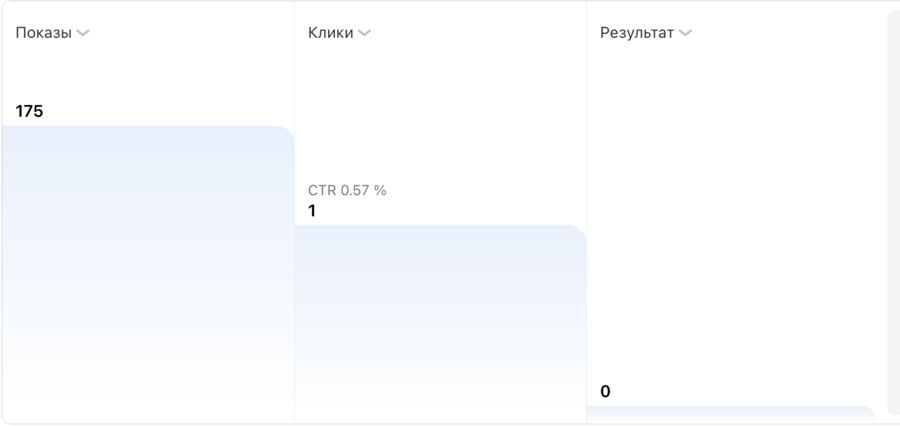Image resolution: width=900 pixels, height=426 pixels.
Task: Expand the Показы metric dropdown chevron
Action: pyautogui.click(x=83, y=33)
